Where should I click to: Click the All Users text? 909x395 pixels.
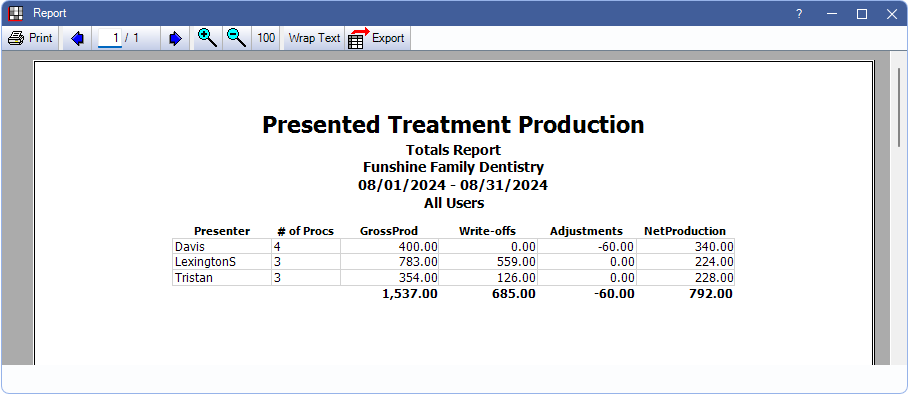(x=454, y=203)
